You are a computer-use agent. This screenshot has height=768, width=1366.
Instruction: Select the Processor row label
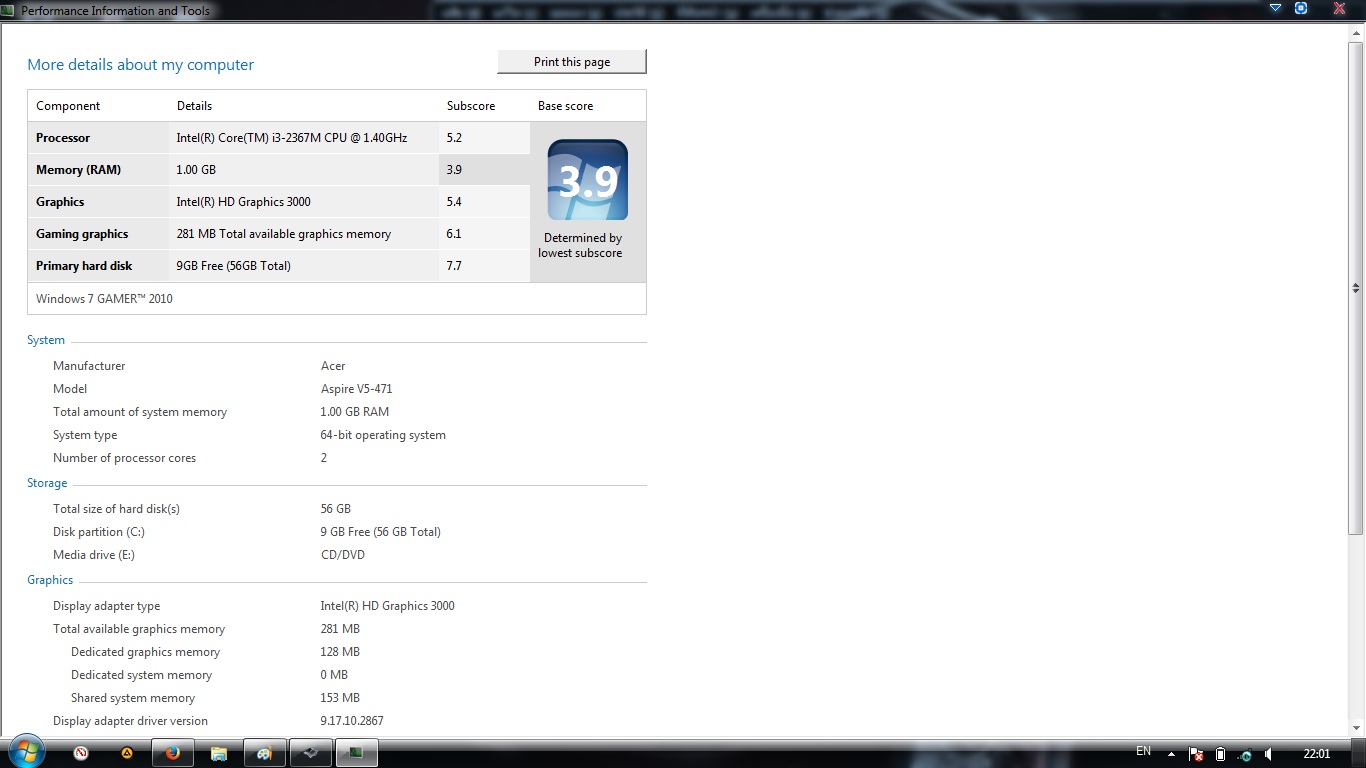pyautogui.click(x=63, y=138)
